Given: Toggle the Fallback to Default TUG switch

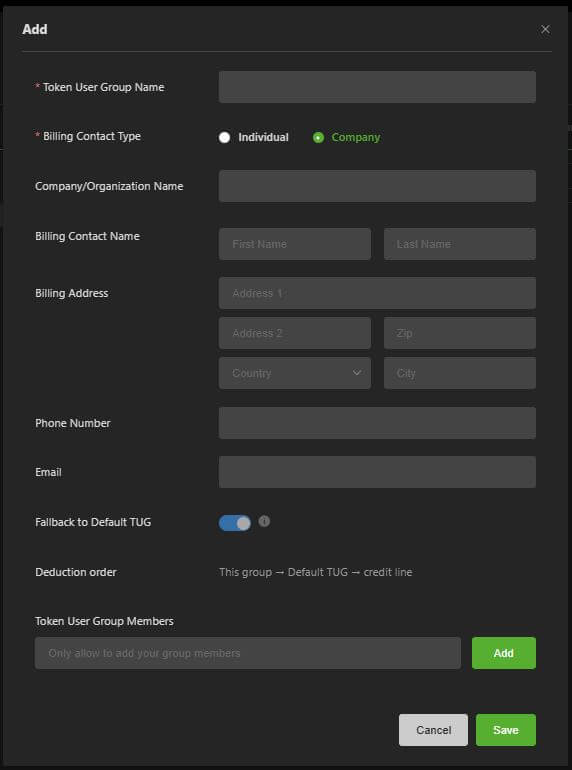Looking at the screenshot, I should tap(235, 523).
